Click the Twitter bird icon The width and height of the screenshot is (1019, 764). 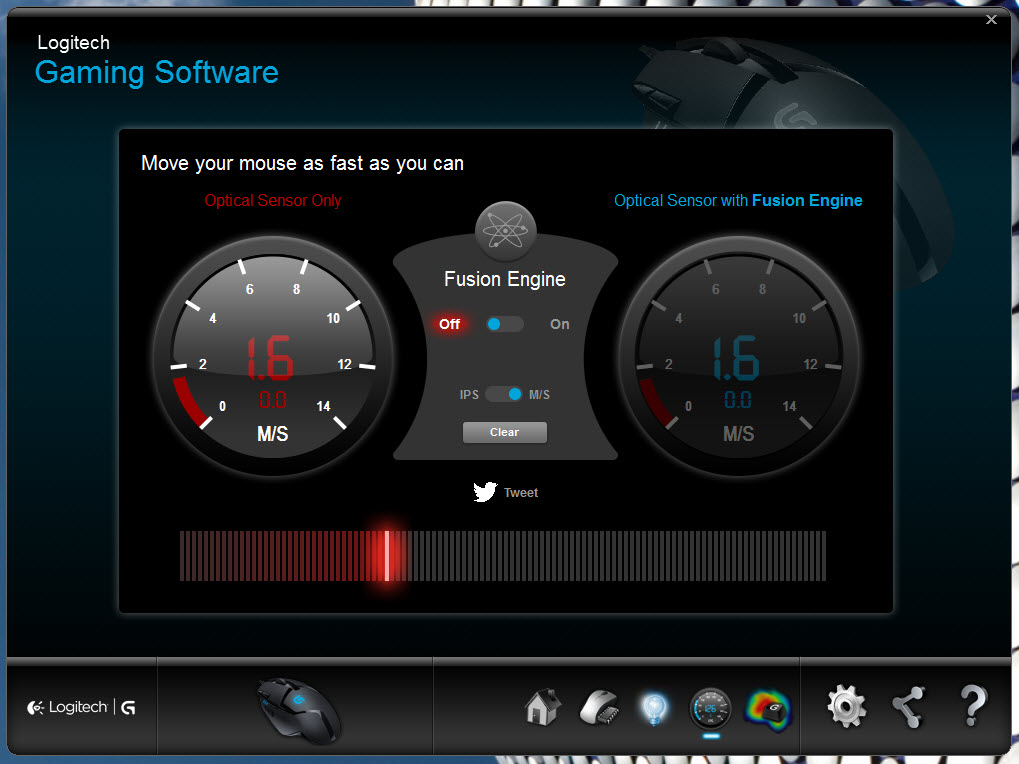485,492
